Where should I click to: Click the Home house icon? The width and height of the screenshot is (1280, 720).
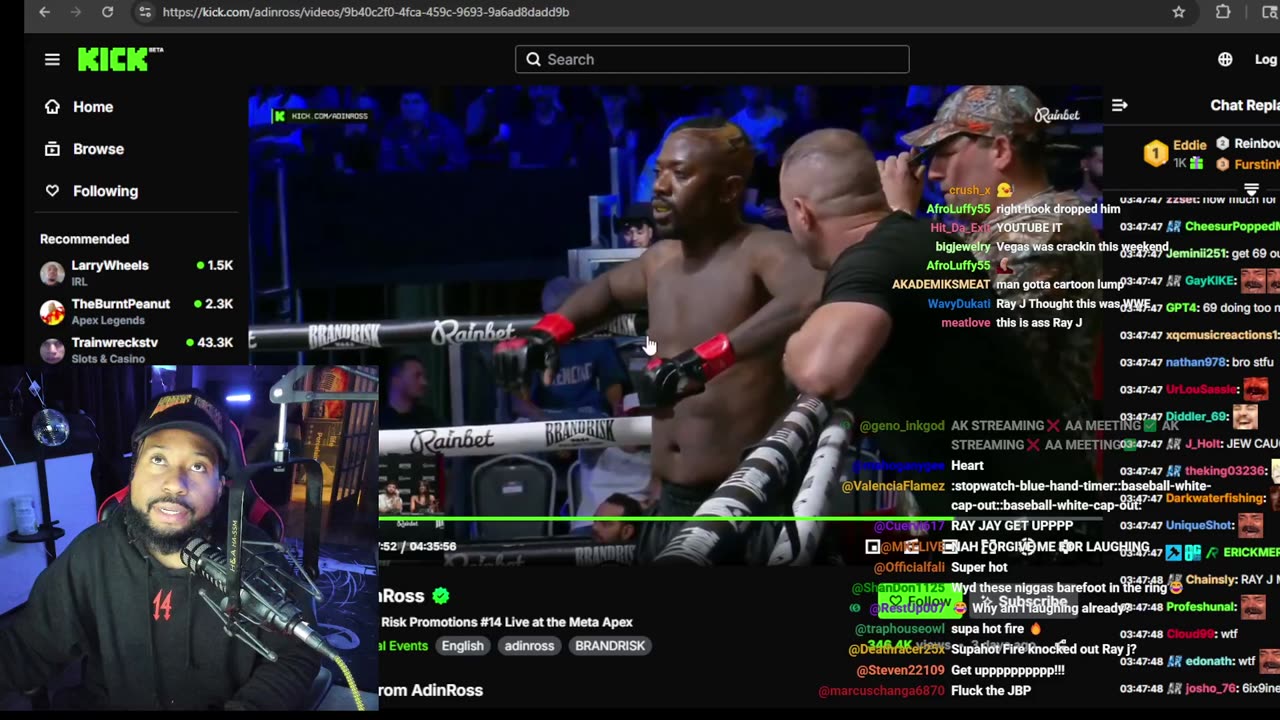coord(52,107)
